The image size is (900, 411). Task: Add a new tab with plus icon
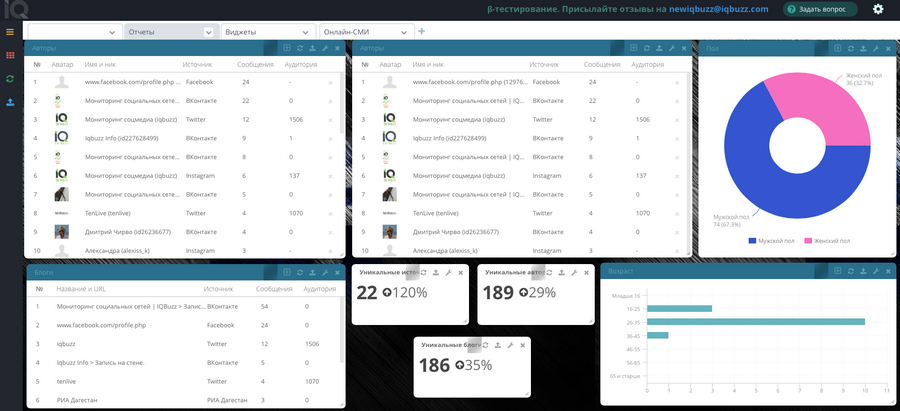[422, 32]
